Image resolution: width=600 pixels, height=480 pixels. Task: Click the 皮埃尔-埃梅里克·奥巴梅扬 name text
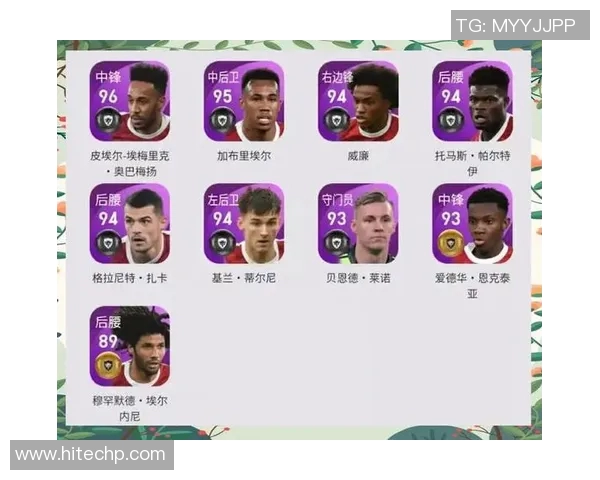[130, 163]
